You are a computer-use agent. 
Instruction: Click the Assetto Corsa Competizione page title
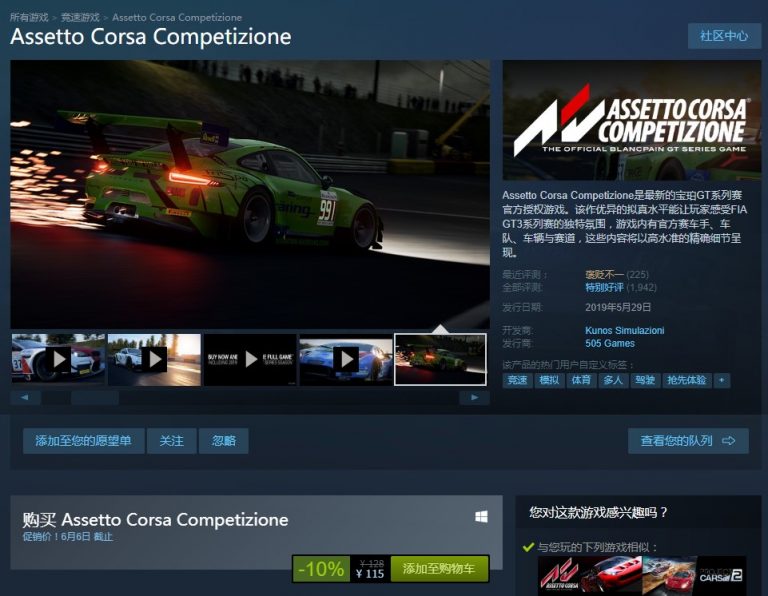(x=151, y=37)
